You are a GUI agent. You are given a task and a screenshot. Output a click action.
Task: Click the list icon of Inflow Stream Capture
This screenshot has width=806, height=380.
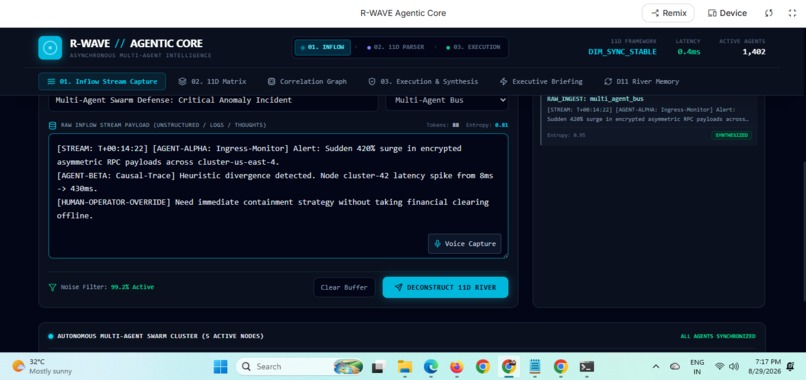click(x=51, y=81)
